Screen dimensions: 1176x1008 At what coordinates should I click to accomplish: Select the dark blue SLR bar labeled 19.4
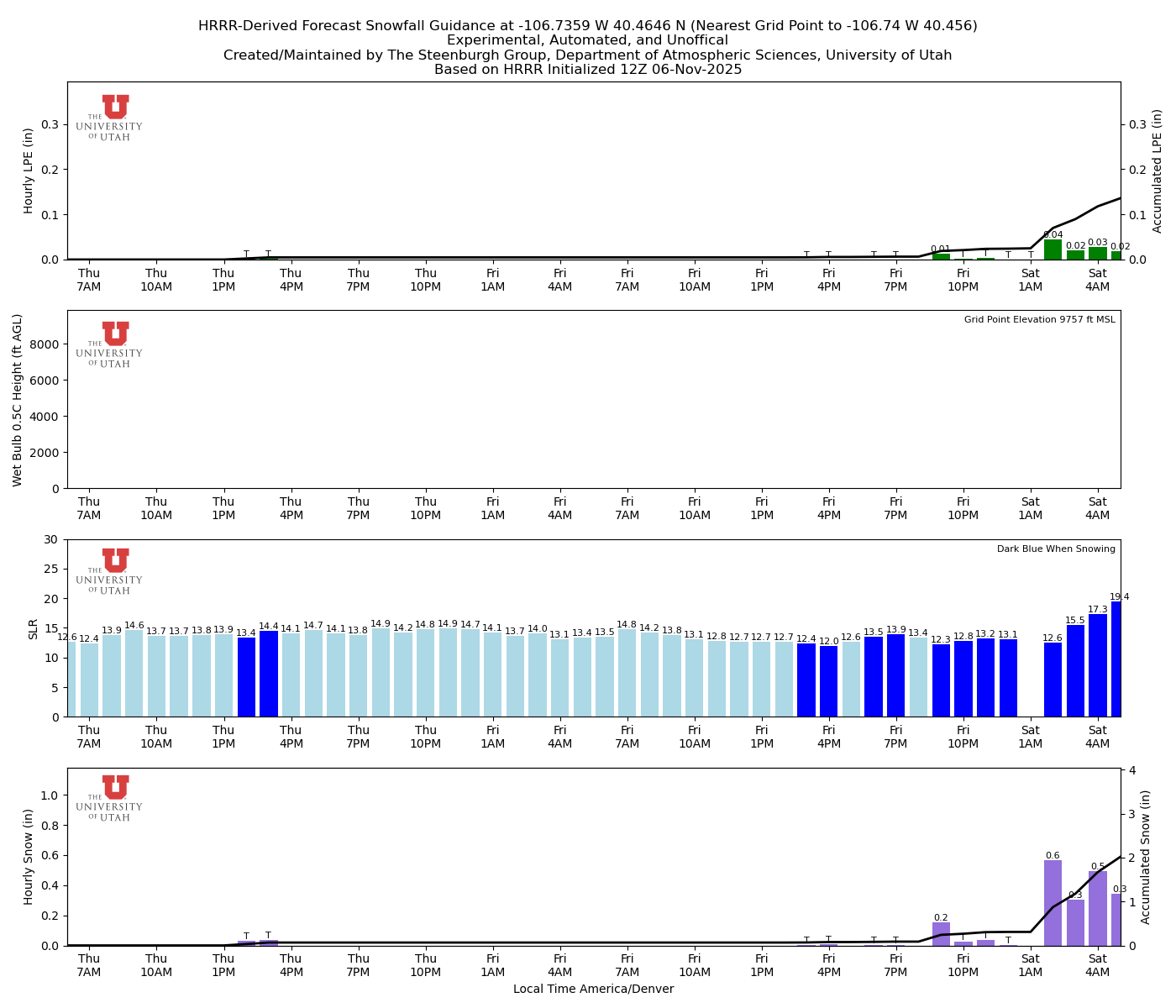coord(1116,659)
